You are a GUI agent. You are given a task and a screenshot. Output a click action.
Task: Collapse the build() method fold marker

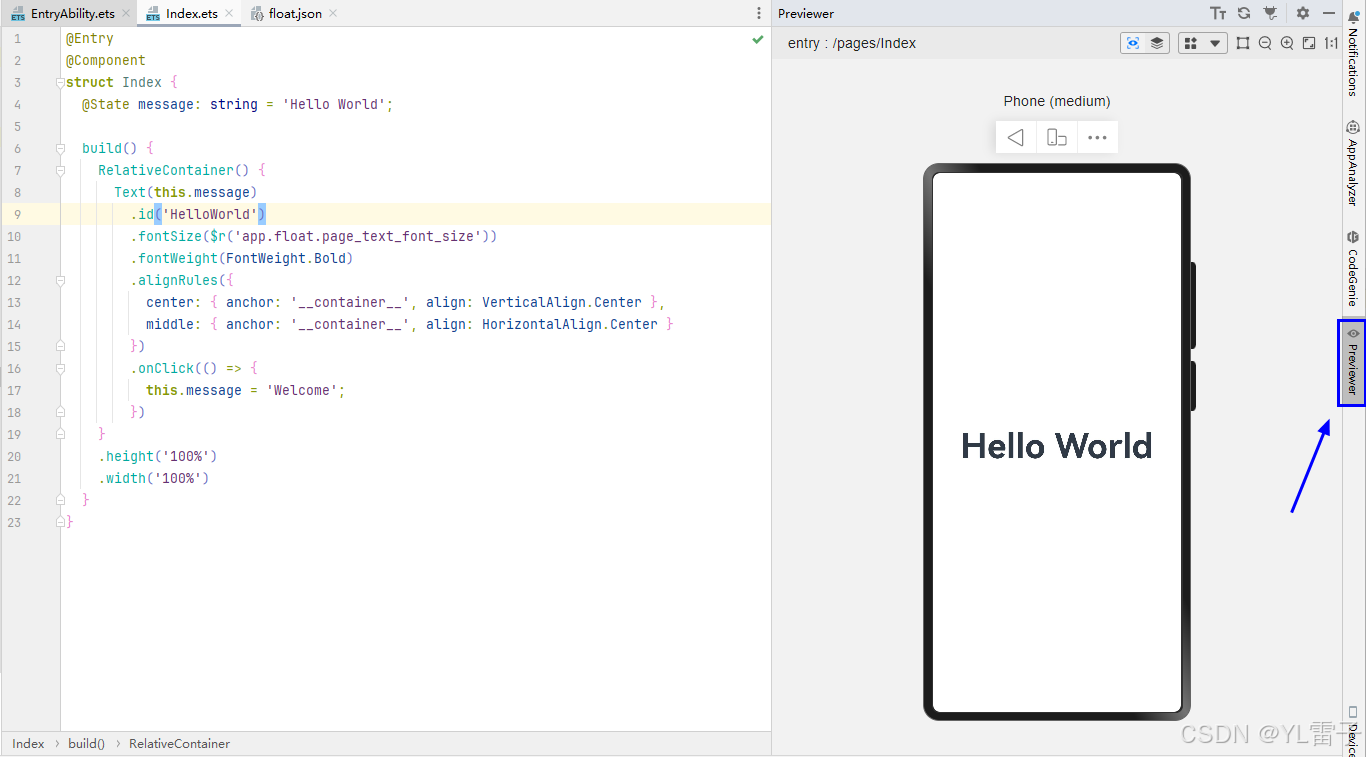click(60, 148)
